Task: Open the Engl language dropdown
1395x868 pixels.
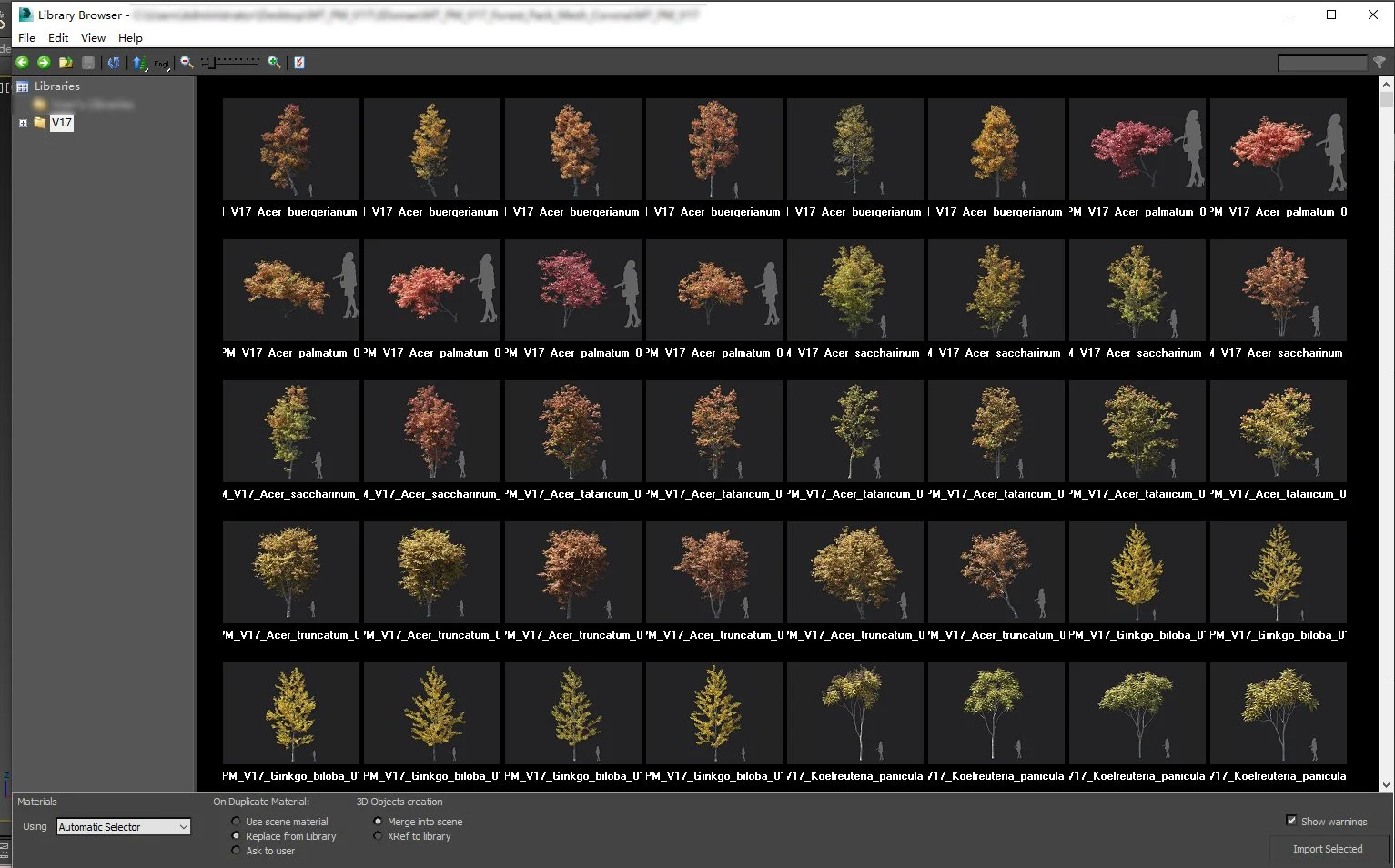Action: tap(160, 64)
